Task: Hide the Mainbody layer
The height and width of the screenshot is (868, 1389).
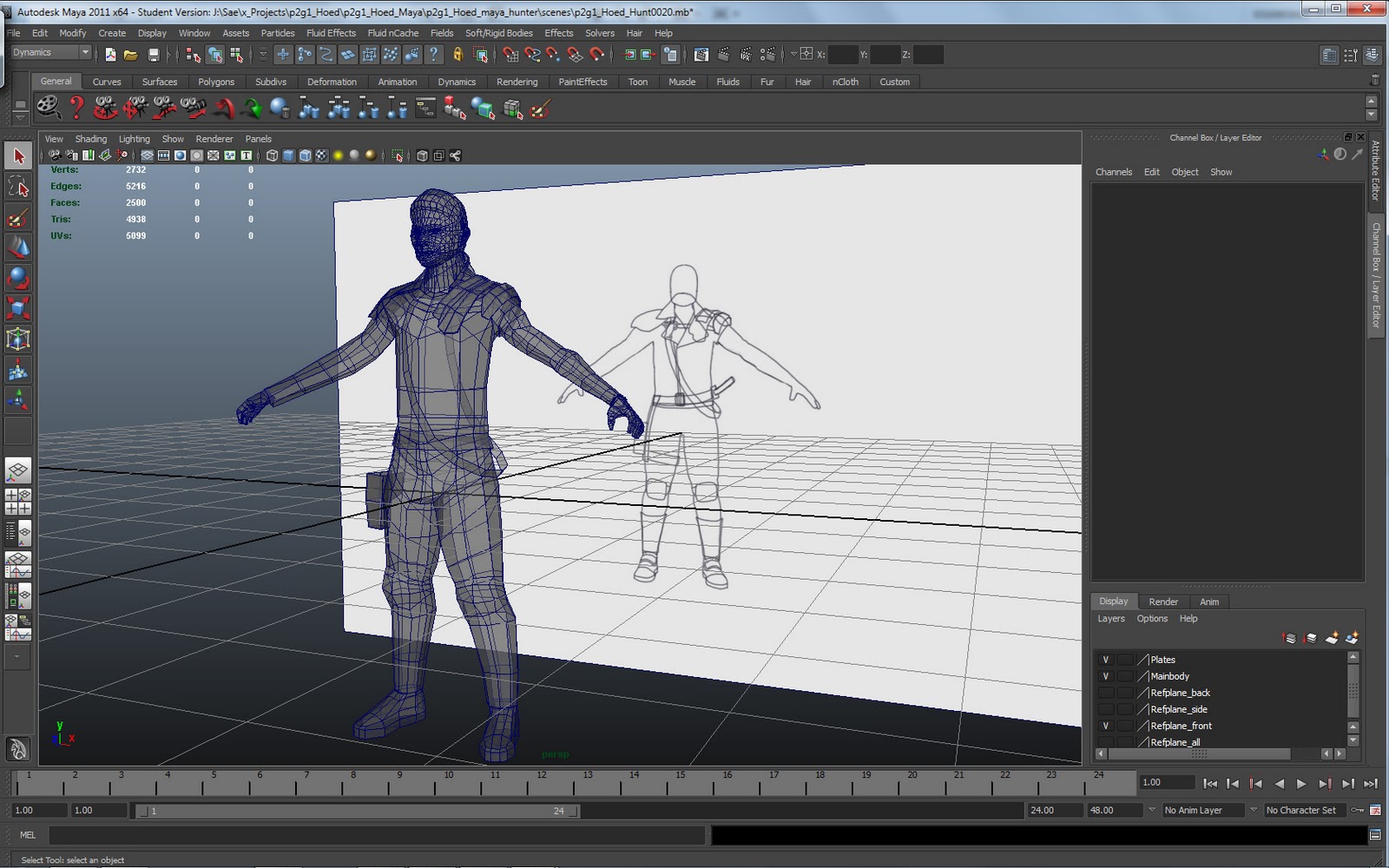Action: click(1106, 676)
